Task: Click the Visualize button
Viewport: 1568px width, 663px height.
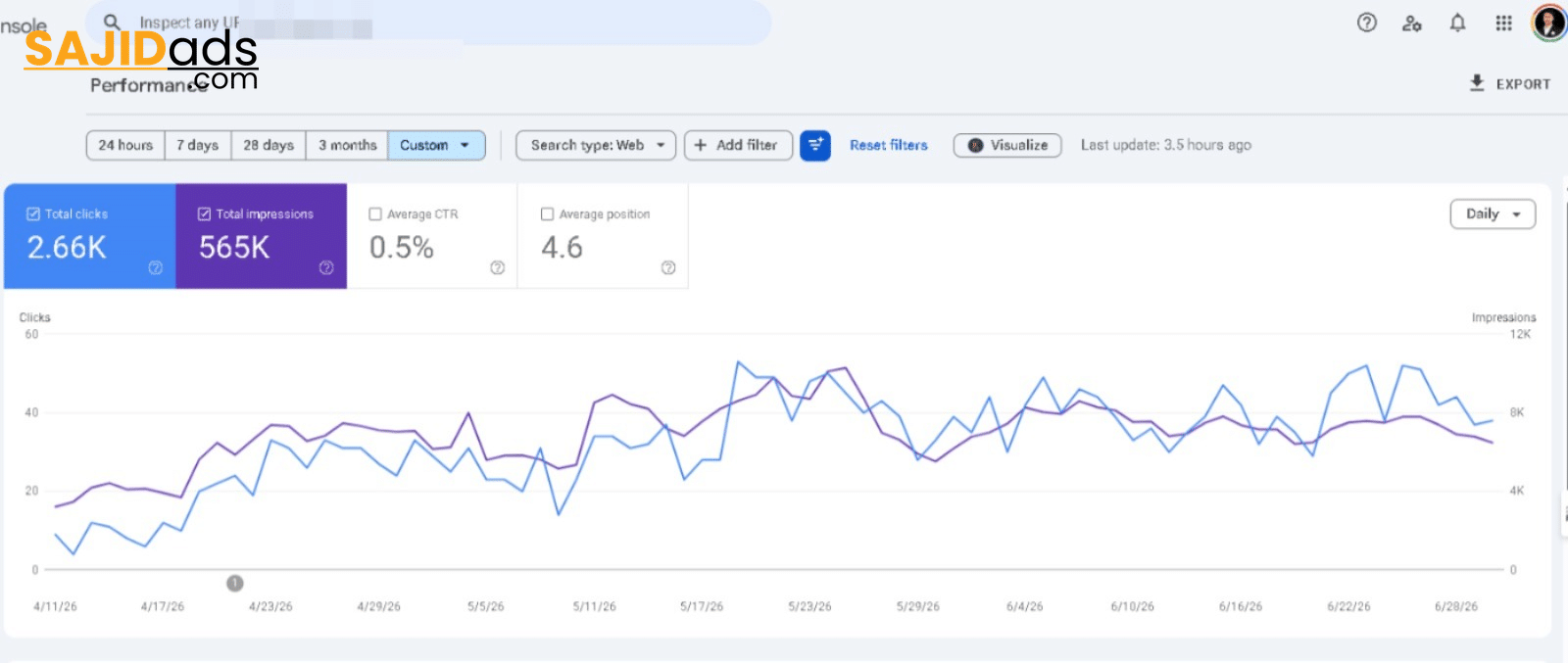Action: click(x=1007, y=145)
